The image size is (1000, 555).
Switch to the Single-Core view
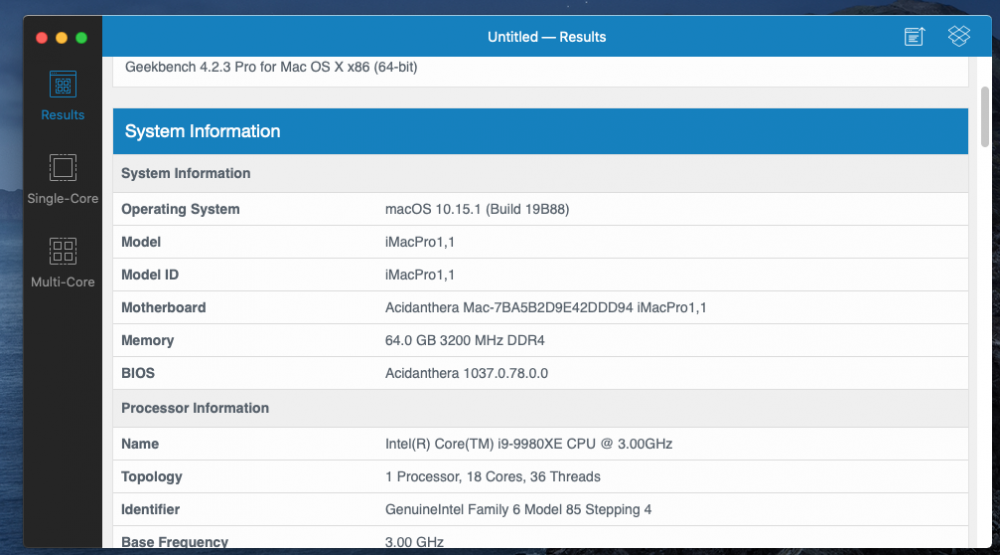pos(62,179)
